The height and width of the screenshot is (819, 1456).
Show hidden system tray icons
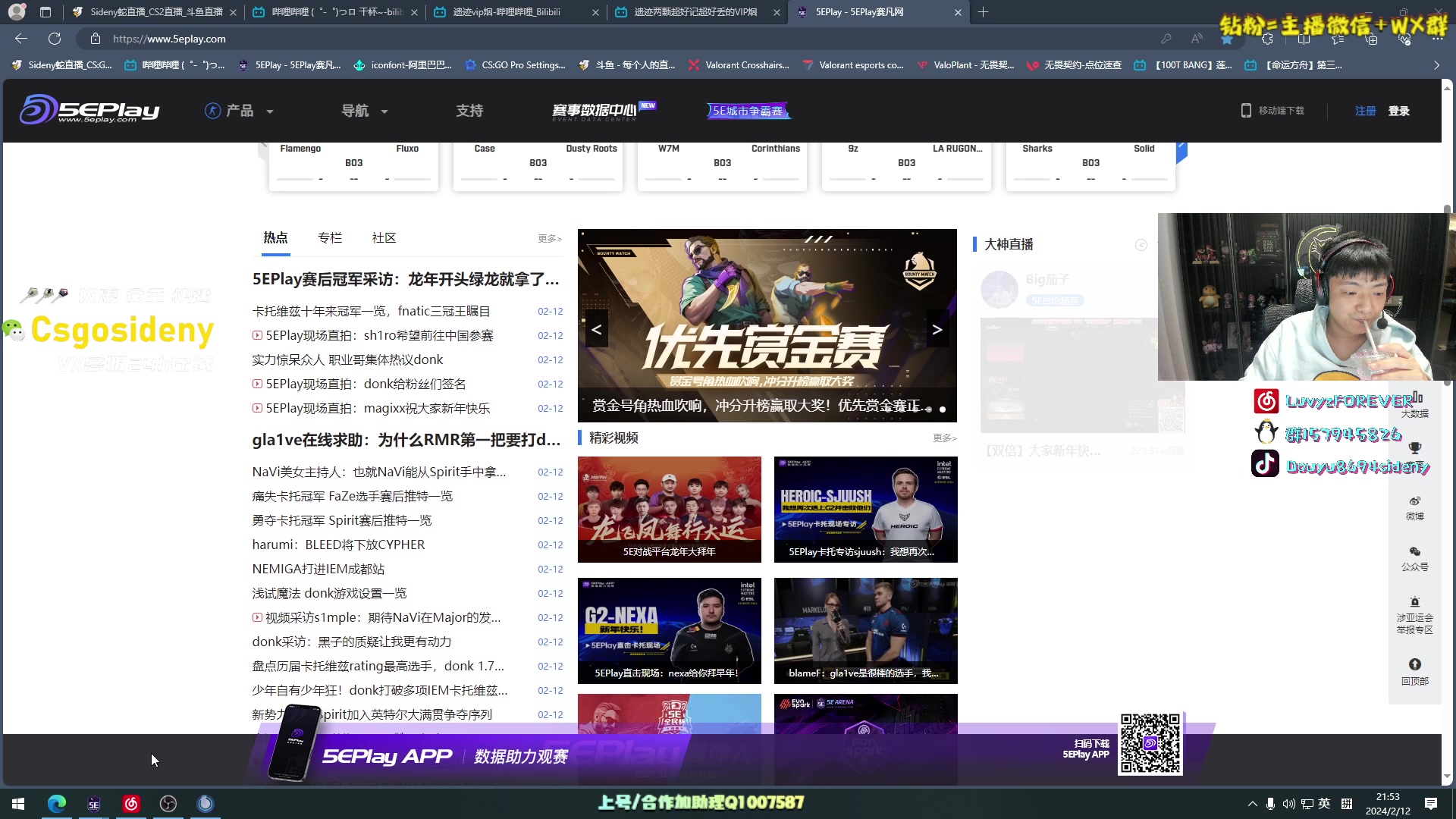(x=1252, y=804)
